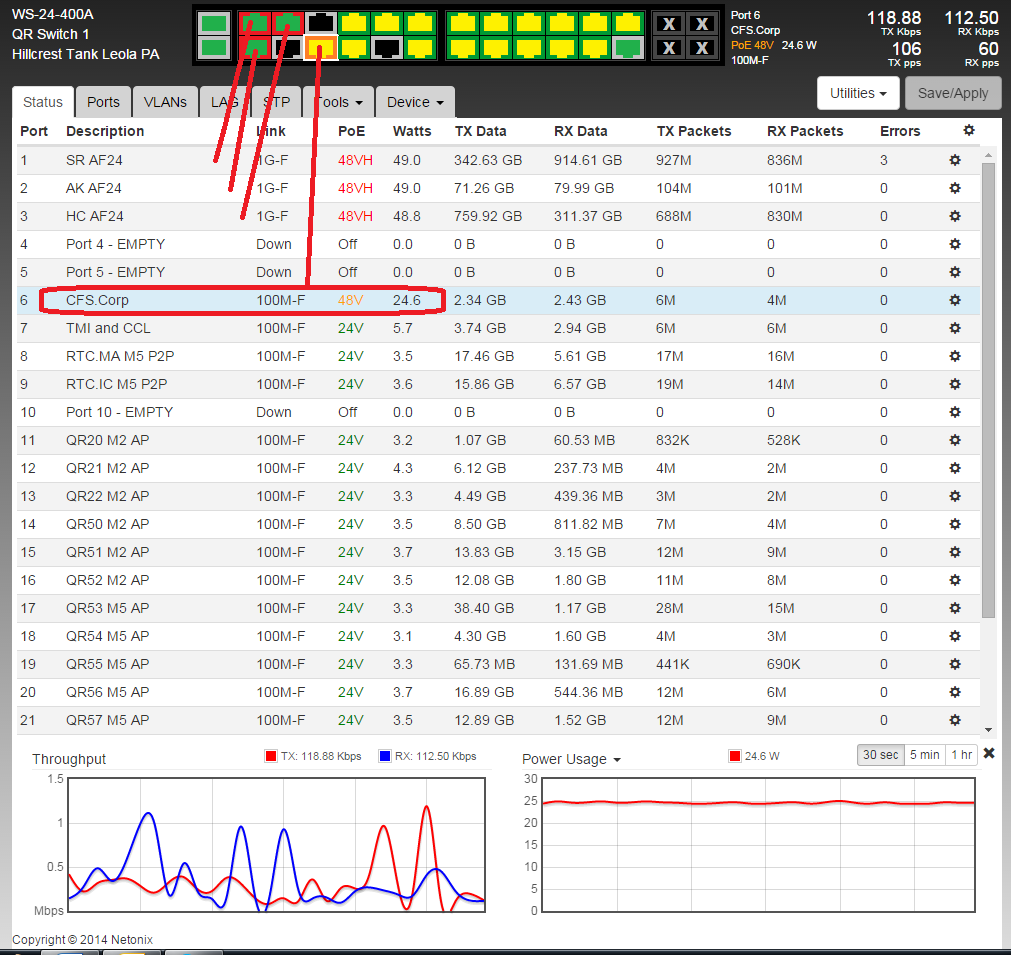
Task: Click the 48VH PoE value for HC AF24
Action: 355,216
